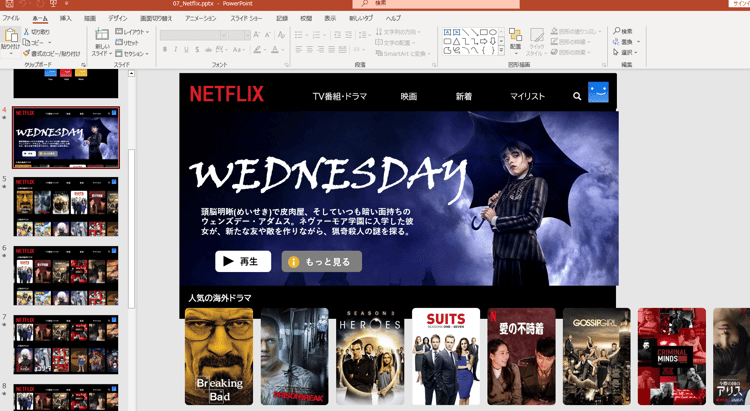Toggle Bold formatting
750x411 pixels.
[165, 49]
